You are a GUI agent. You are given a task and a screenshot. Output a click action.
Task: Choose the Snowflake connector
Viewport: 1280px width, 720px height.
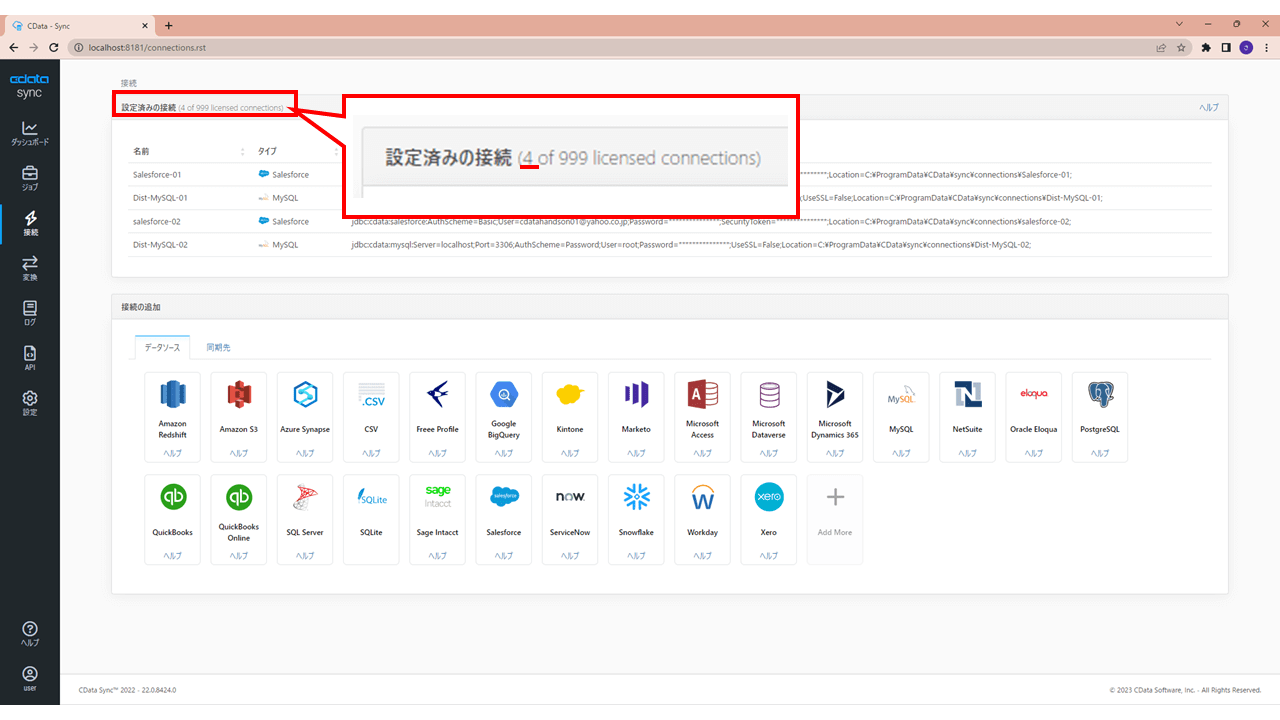pos(636,519)
